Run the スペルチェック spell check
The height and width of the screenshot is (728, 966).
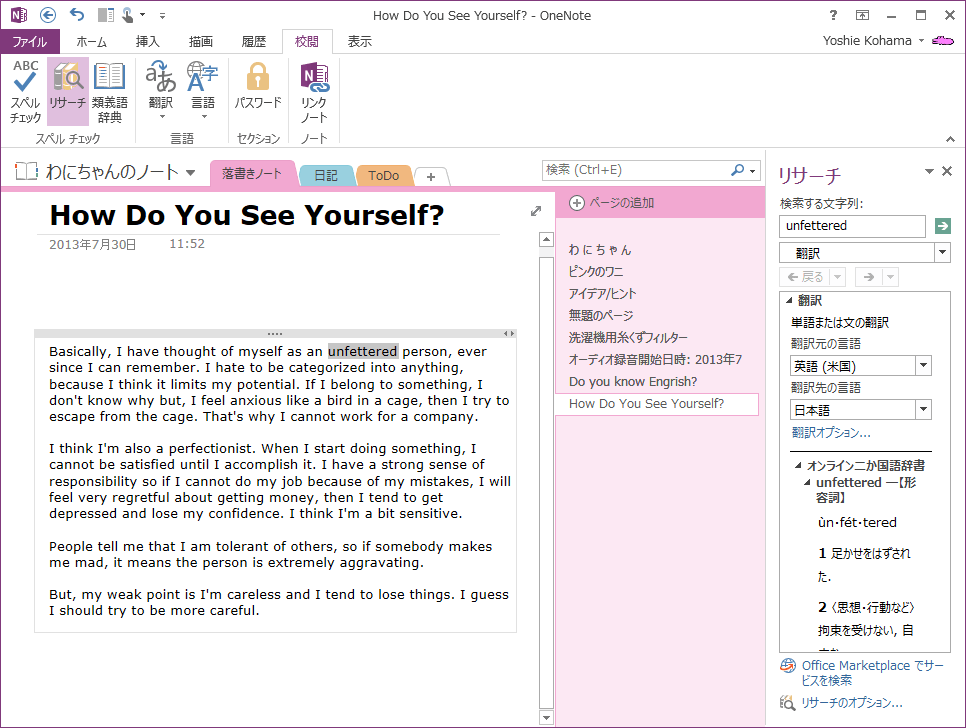tap(25, 91)
